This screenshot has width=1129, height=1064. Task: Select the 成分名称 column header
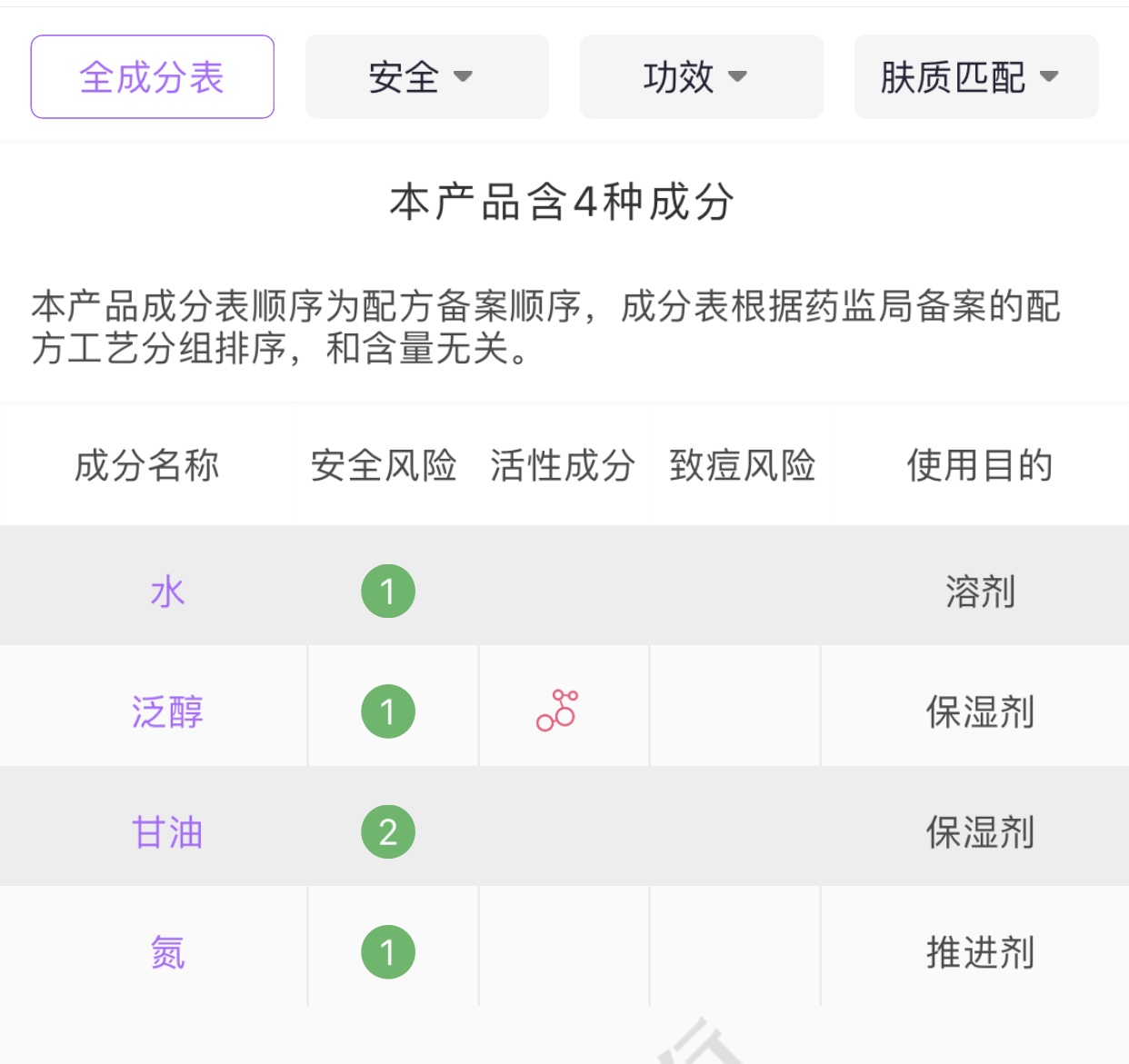(x=146, y=465)
